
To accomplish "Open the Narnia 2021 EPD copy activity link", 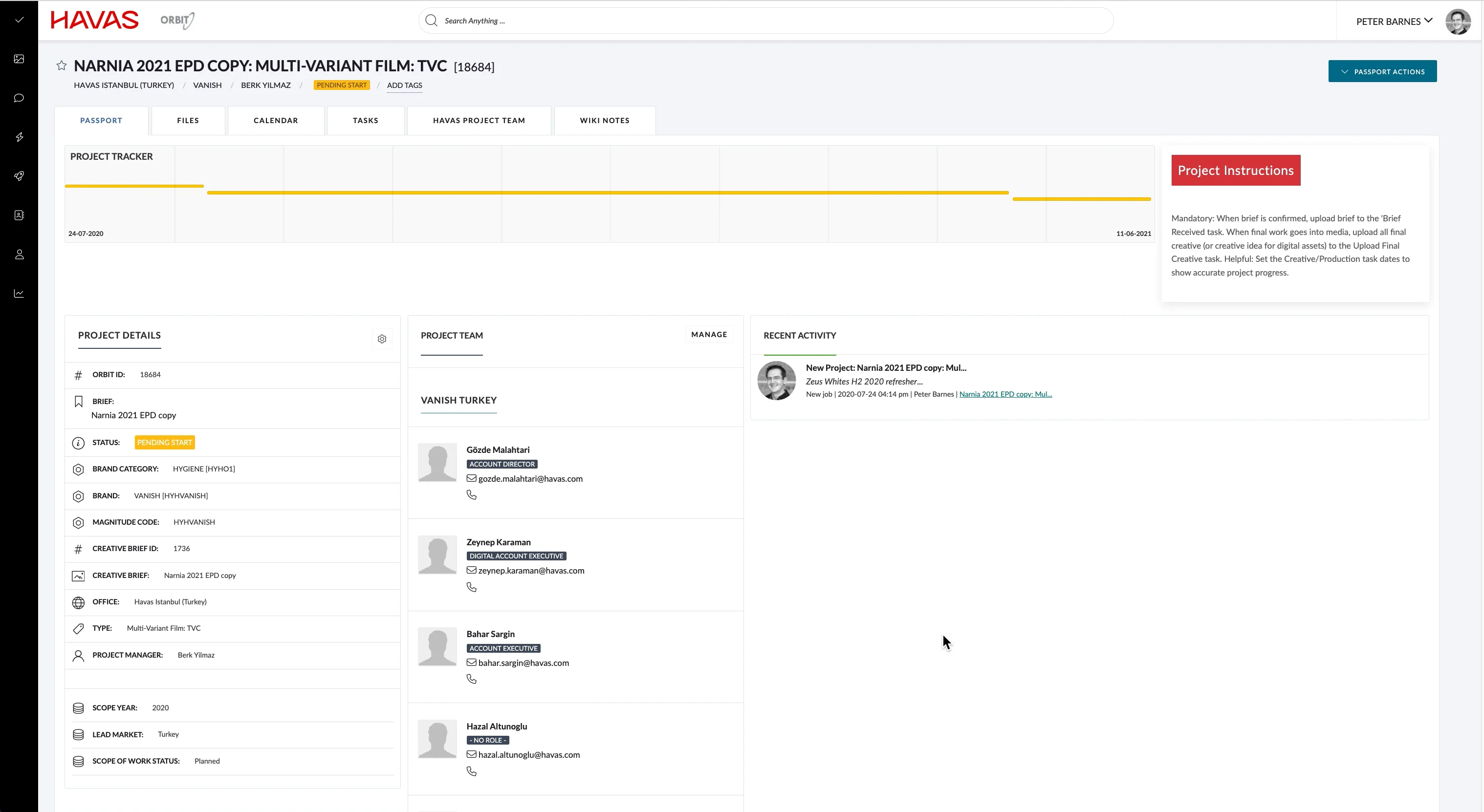I will pos(1005,394).
